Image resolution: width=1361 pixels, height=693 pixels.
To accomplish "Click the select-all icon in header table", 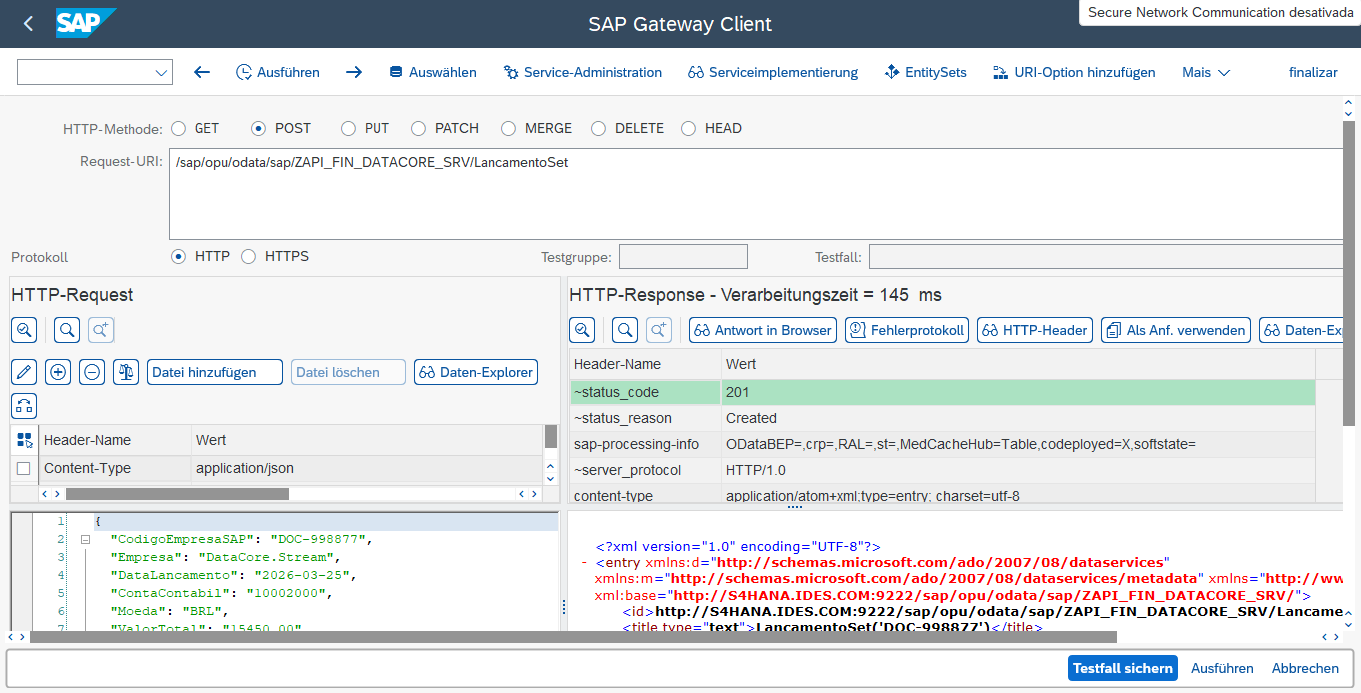I will (x=24, y=440).
